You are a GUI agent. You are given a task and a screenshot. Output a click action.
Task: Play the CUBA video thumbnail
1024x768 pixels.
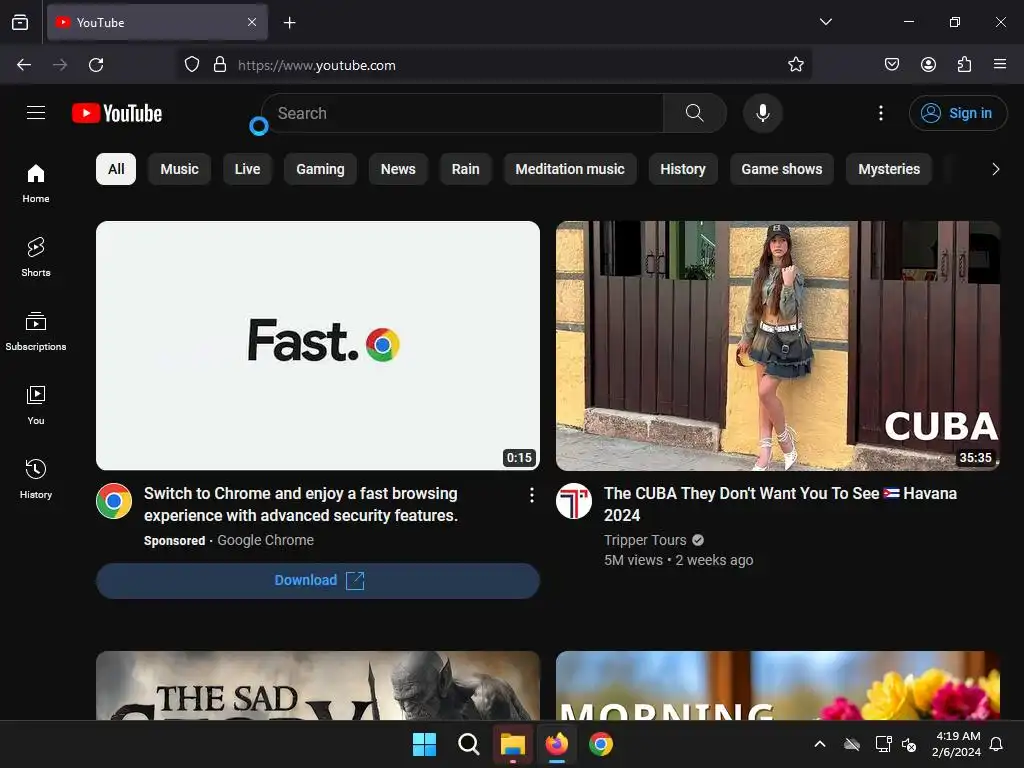click(x=778, y=345)
